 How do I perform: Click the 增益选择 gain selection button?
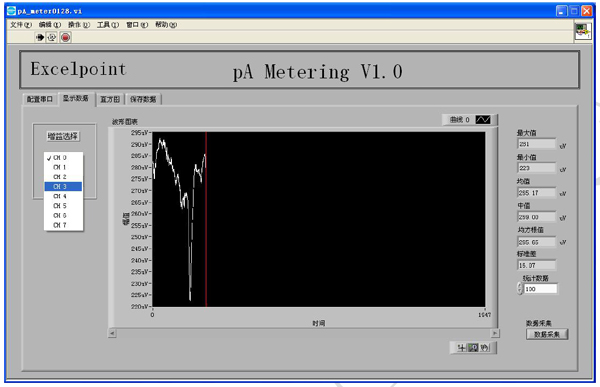63,136
